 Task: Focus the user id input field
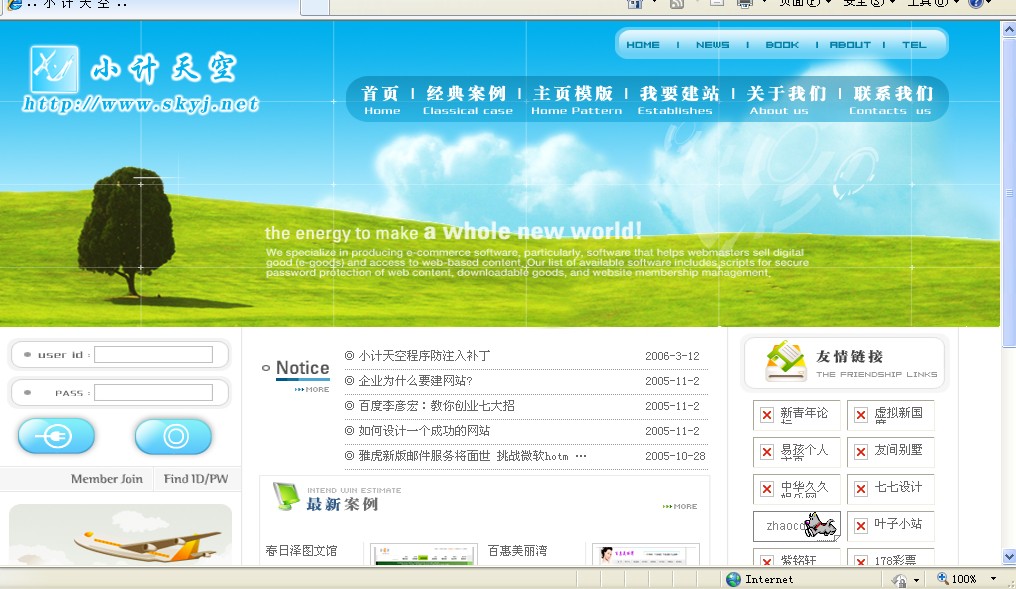(154, 354)
